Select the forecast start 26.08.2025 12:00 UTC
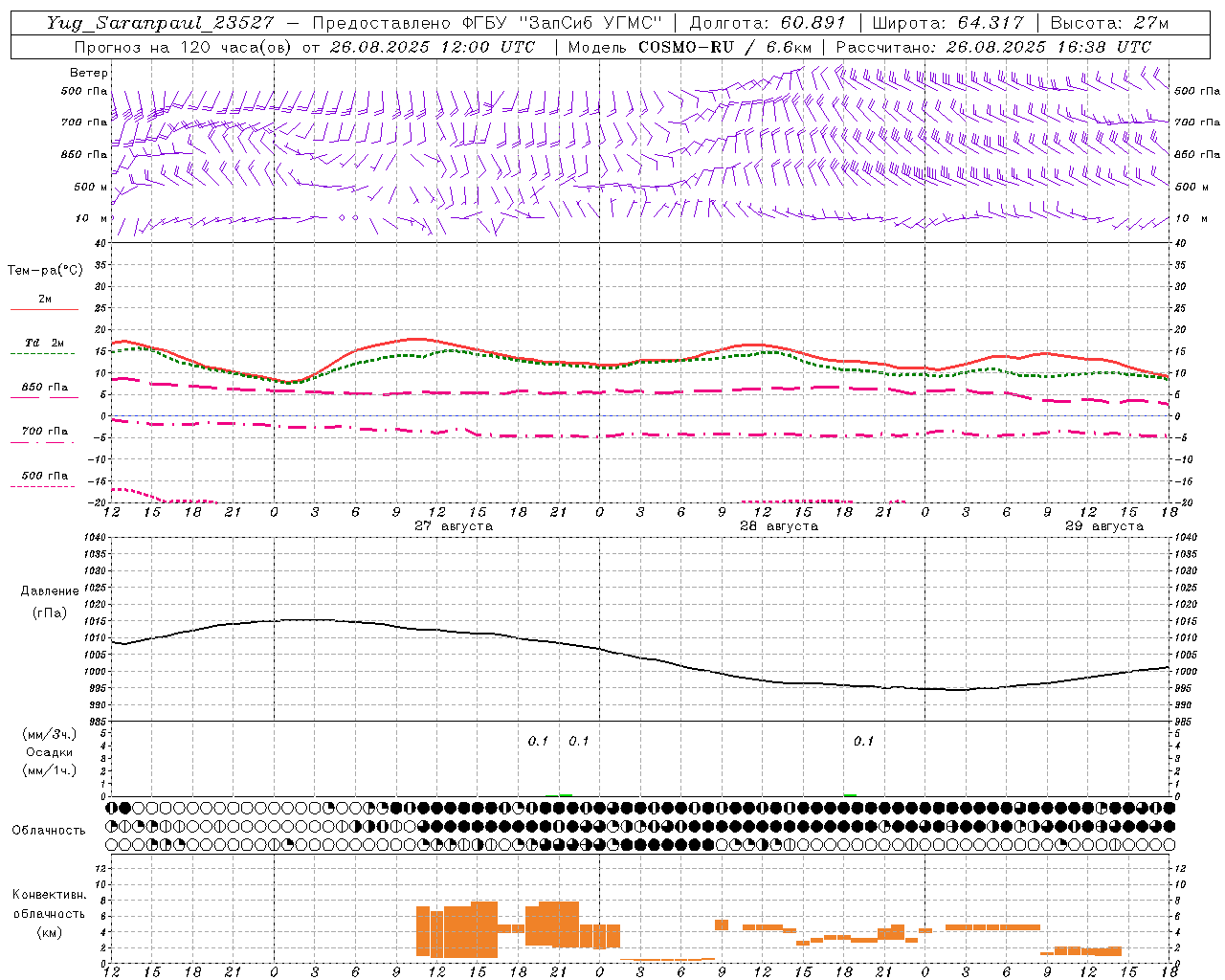Viewport: 1225px width, 980px height. click(x=433, y=47)
